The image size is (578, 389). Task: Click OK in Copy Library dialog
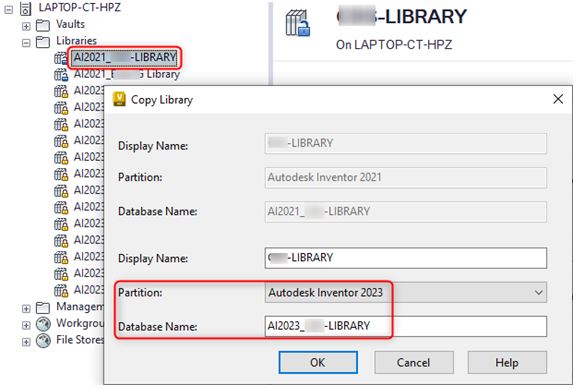(318, 362)
